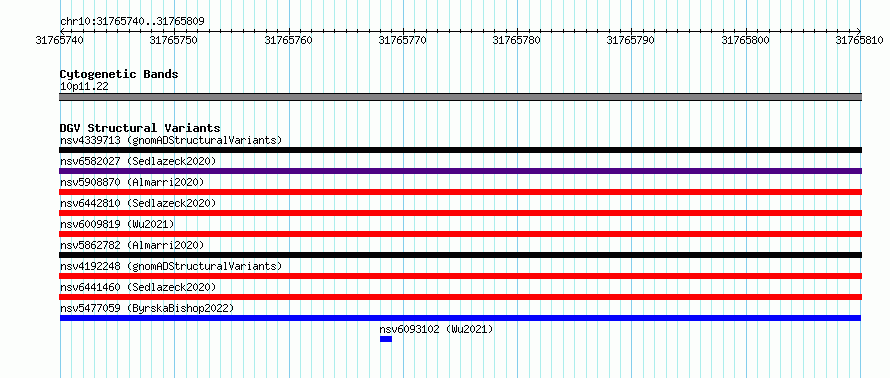Select the black nsv4339713 variant bar

[x=460, y=150]
